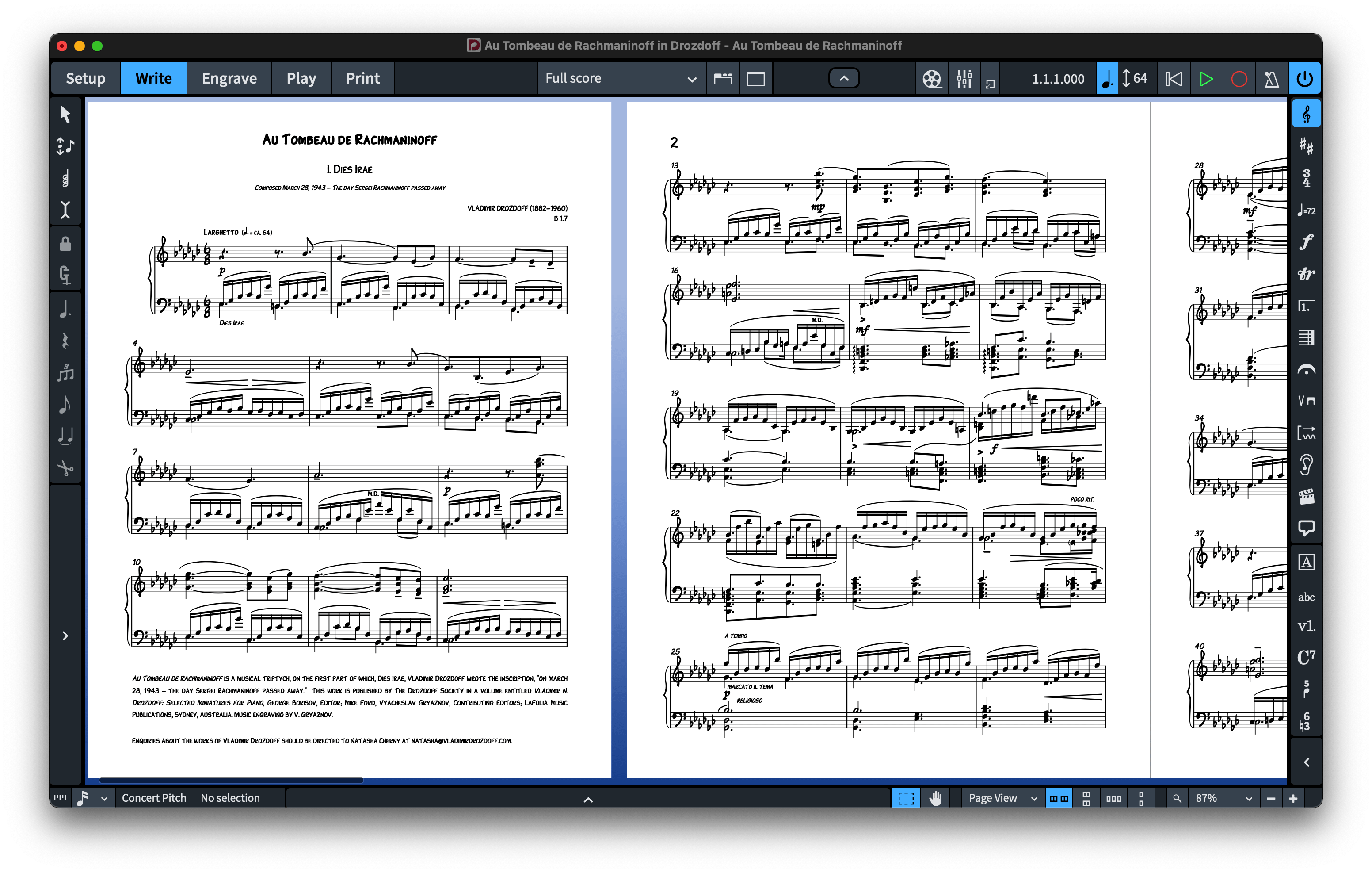Toggle dotted notes
This screenshot has width=1372, height=873.
[x=65, y=310]
